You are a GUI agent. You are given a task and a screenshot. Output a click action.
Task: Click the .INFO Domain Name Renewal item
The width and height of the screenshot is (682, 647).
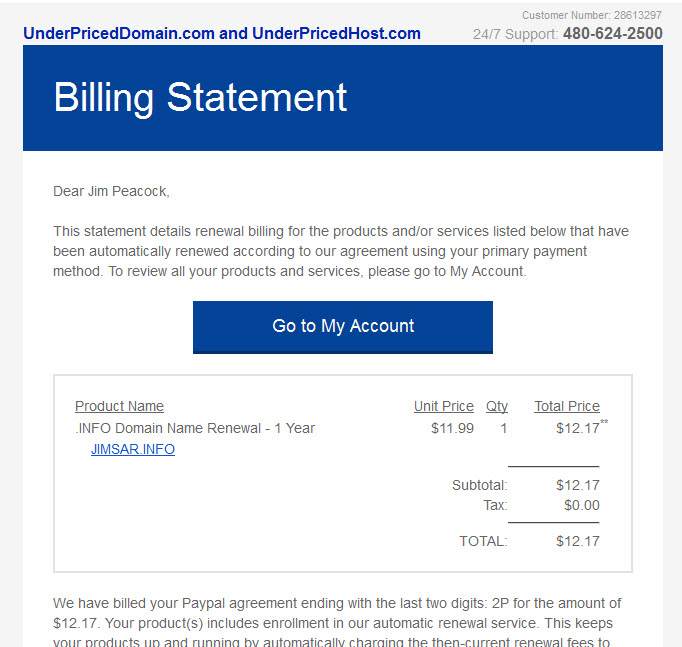[x=195, y=428]
